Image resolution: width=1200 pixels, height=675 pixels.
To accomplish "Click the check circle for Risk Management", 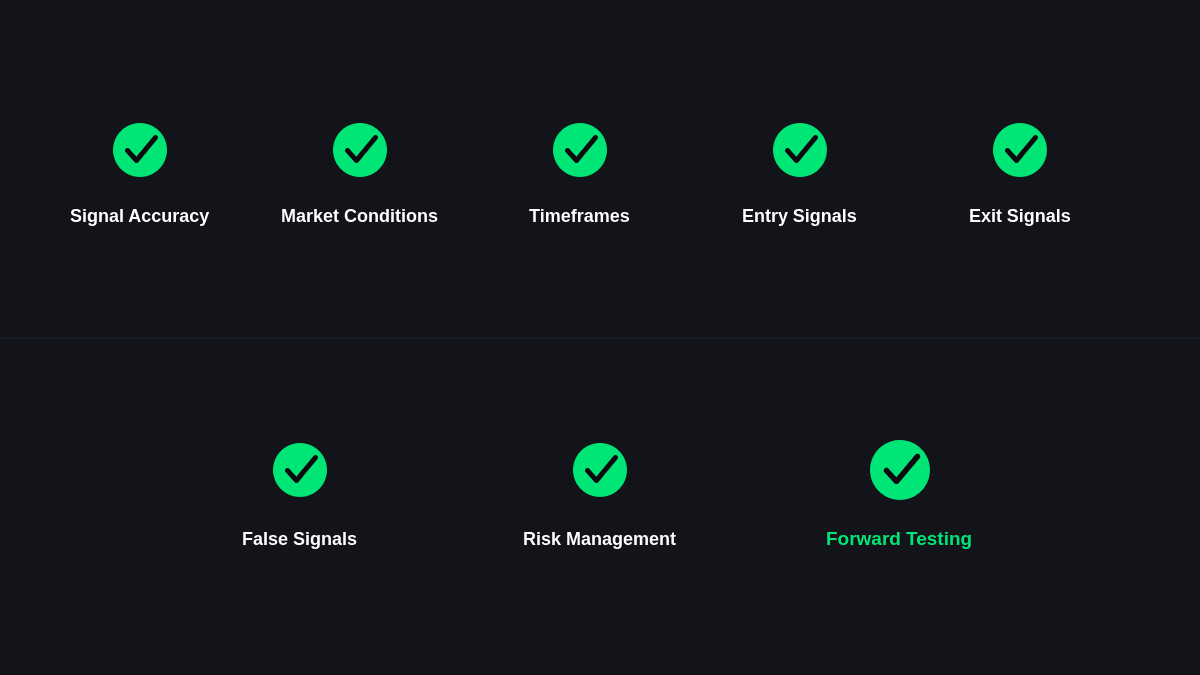I will click(600, 470).
